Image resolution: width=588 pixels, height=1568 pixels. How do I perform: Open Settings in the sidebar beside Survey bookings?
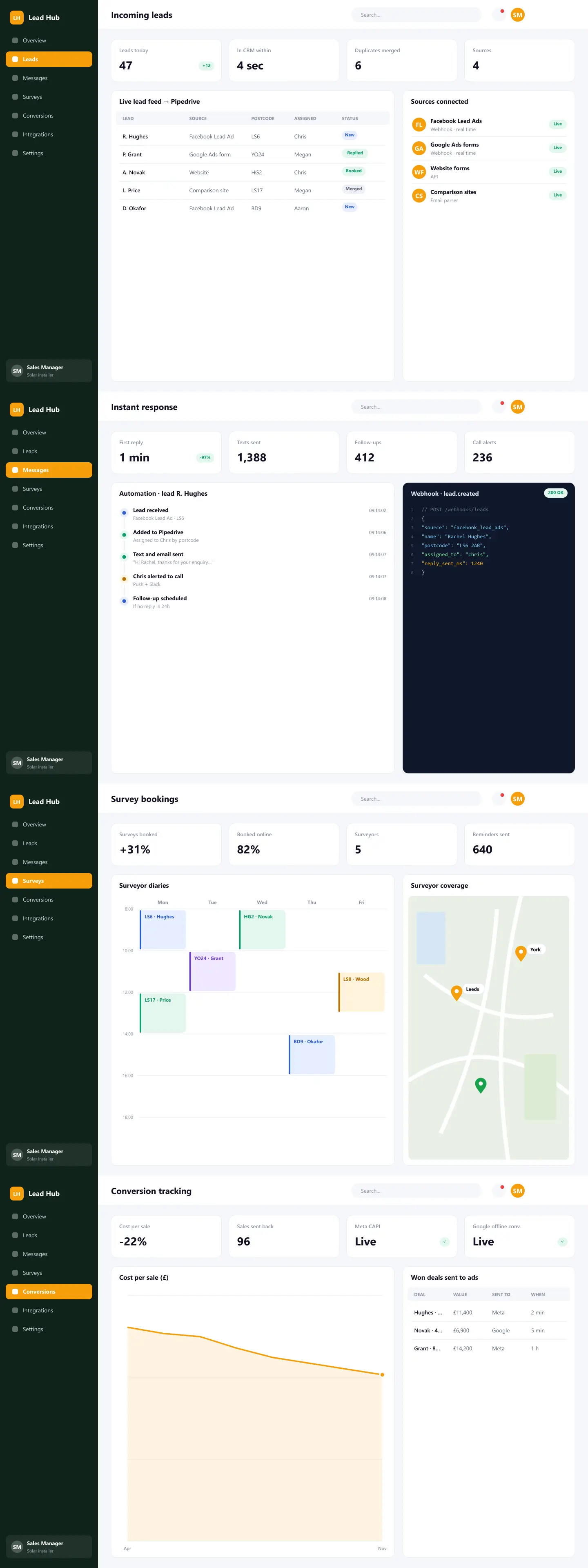click(49, 938)
